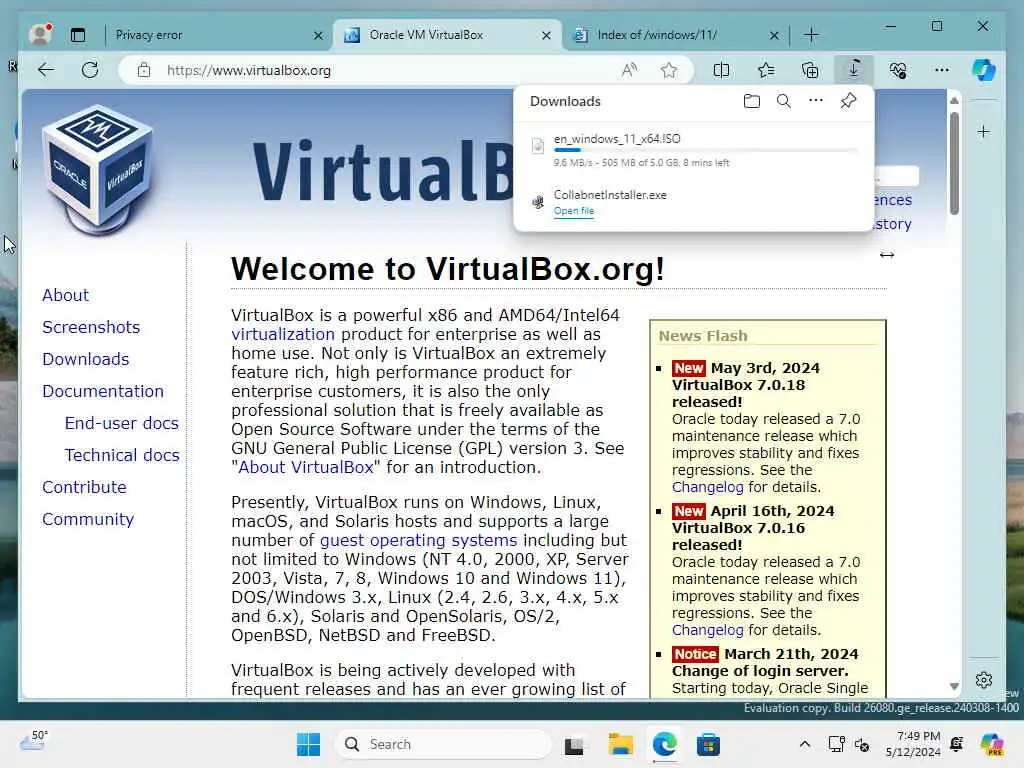Image resolution: width=1024 pixels, height=768 pixels.
Task: Toggle the Downloads toolbar icon
Action: click(854, 69)
